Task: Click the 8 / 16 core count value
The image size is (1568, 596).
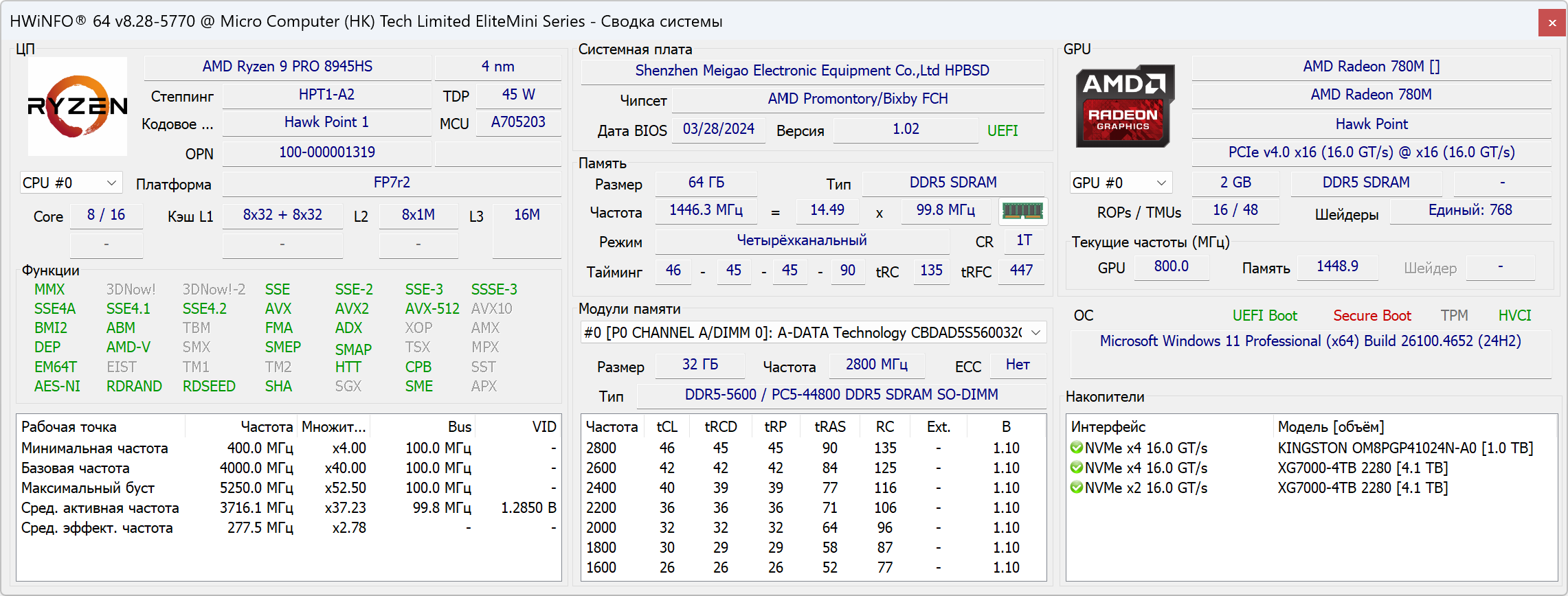Action: 107,215
